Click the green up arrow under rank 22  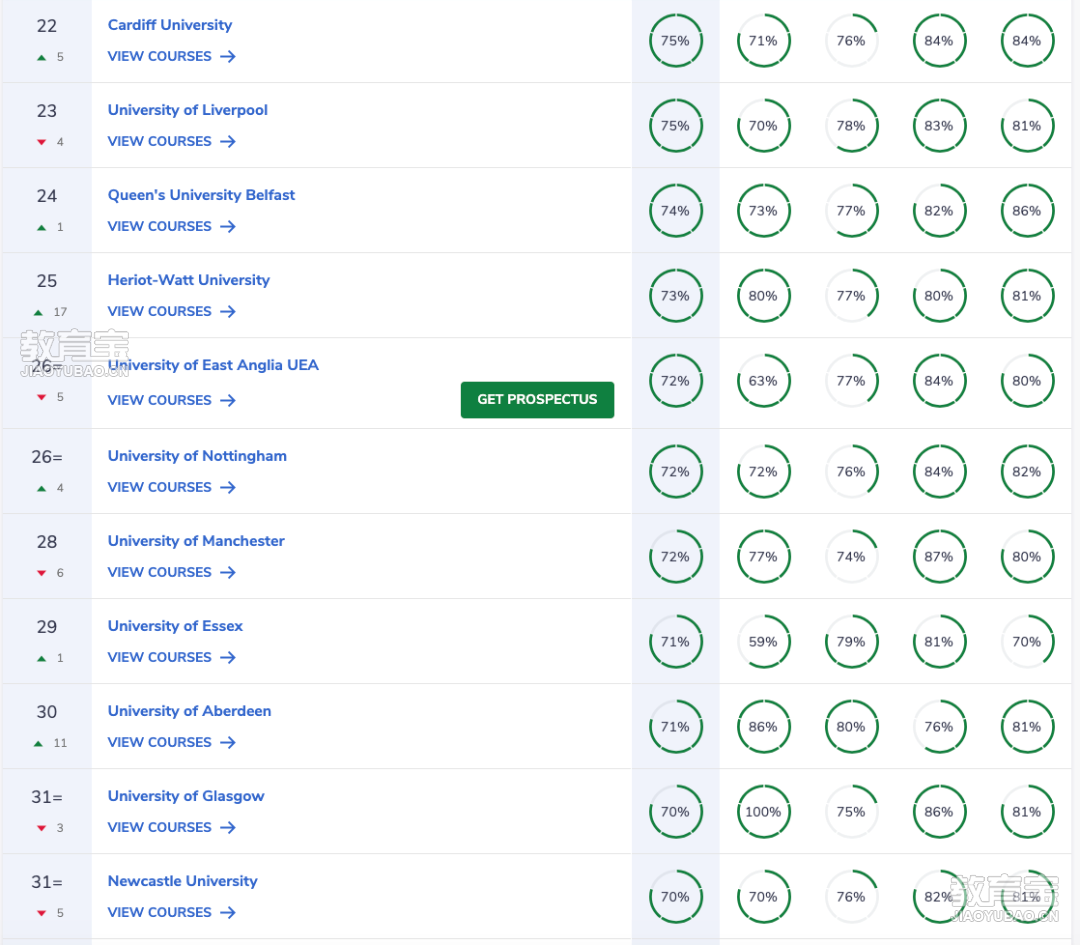click(41, 58)
